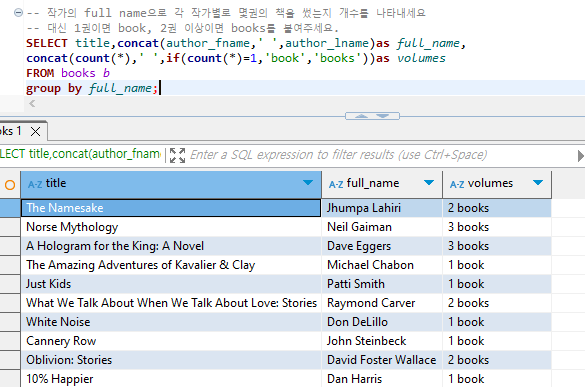Select Neil Gaiman's '3 books' cell
Viewport: 585px width, 387px height.
(x=497, y=227)
